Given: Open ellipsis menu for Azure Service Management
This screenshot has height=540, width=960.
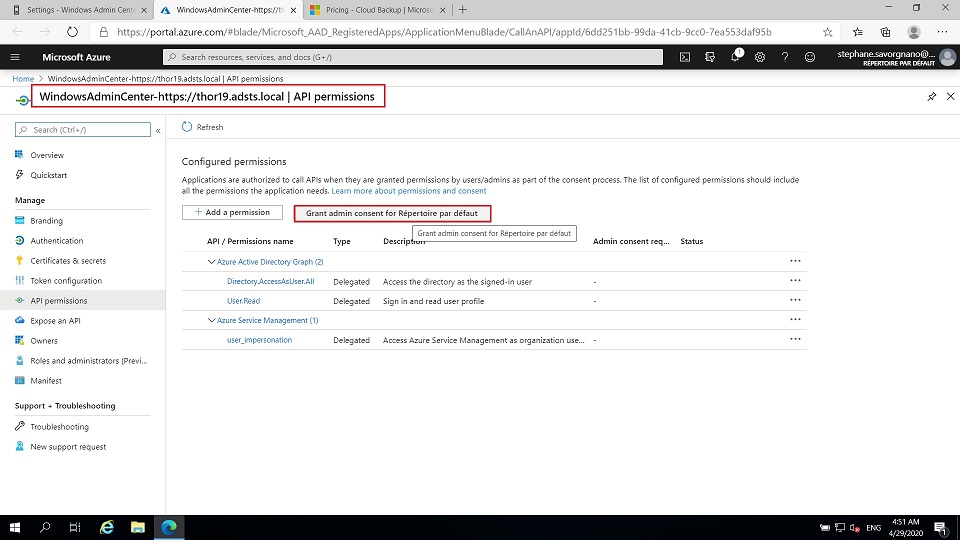Looking at the screenshot, I should pyautogui.click(x=795, y=320).
